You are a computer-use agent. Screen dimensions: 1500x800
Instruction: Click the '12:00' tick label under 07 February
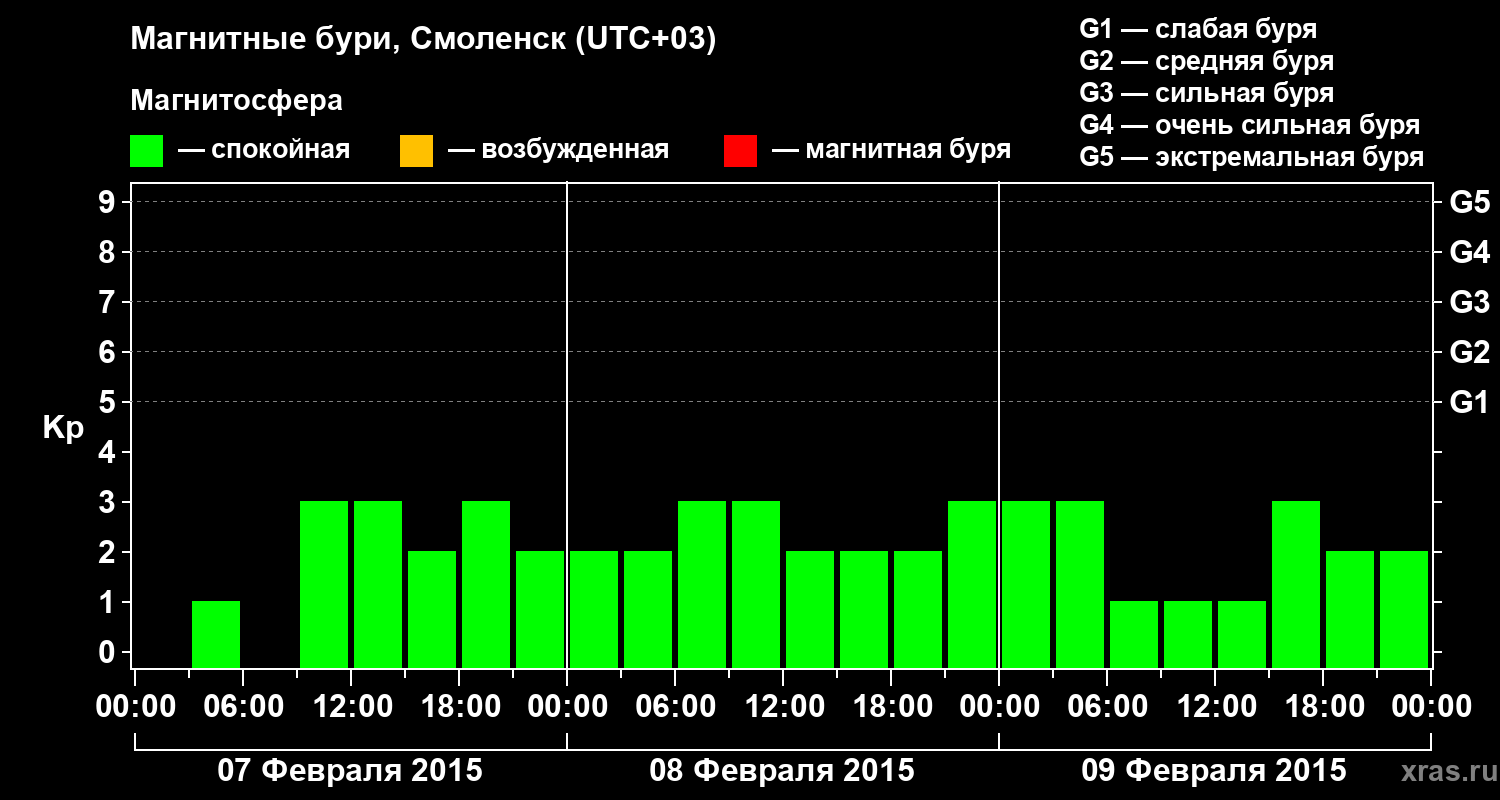coord(351,706)
